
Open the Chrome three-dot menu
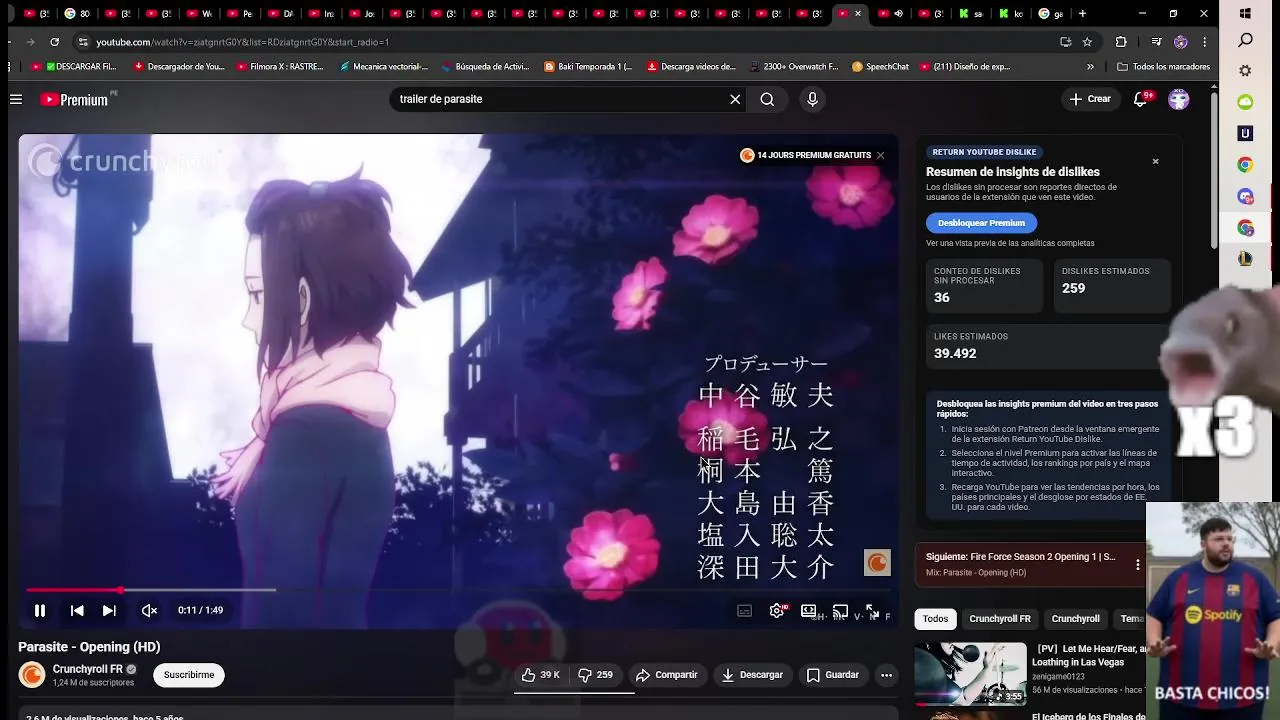[1204, 42]
